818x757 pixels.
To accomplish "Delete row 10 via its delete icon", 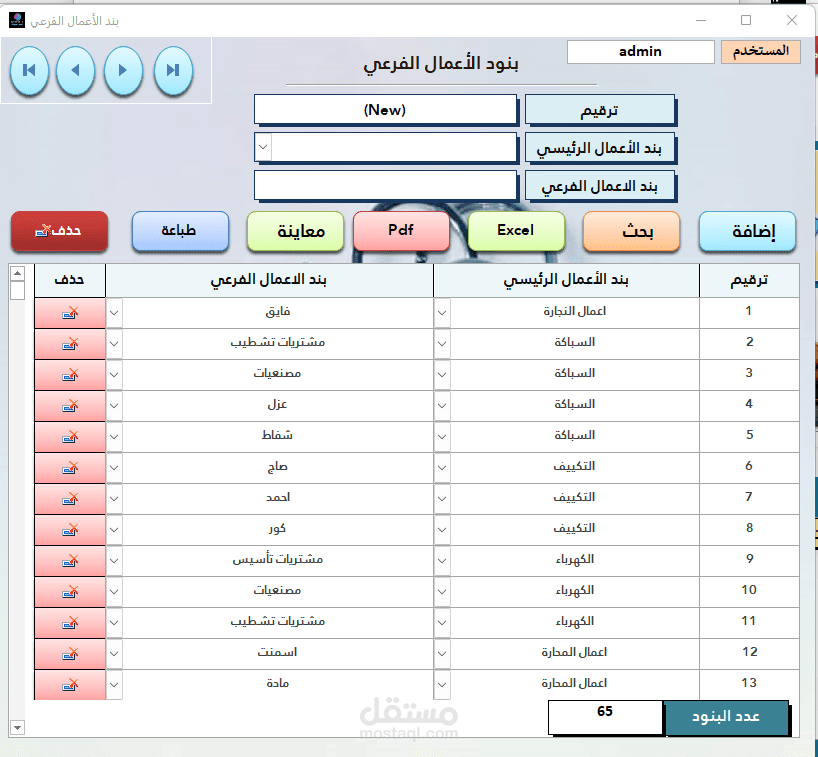I will coord(70,592).
